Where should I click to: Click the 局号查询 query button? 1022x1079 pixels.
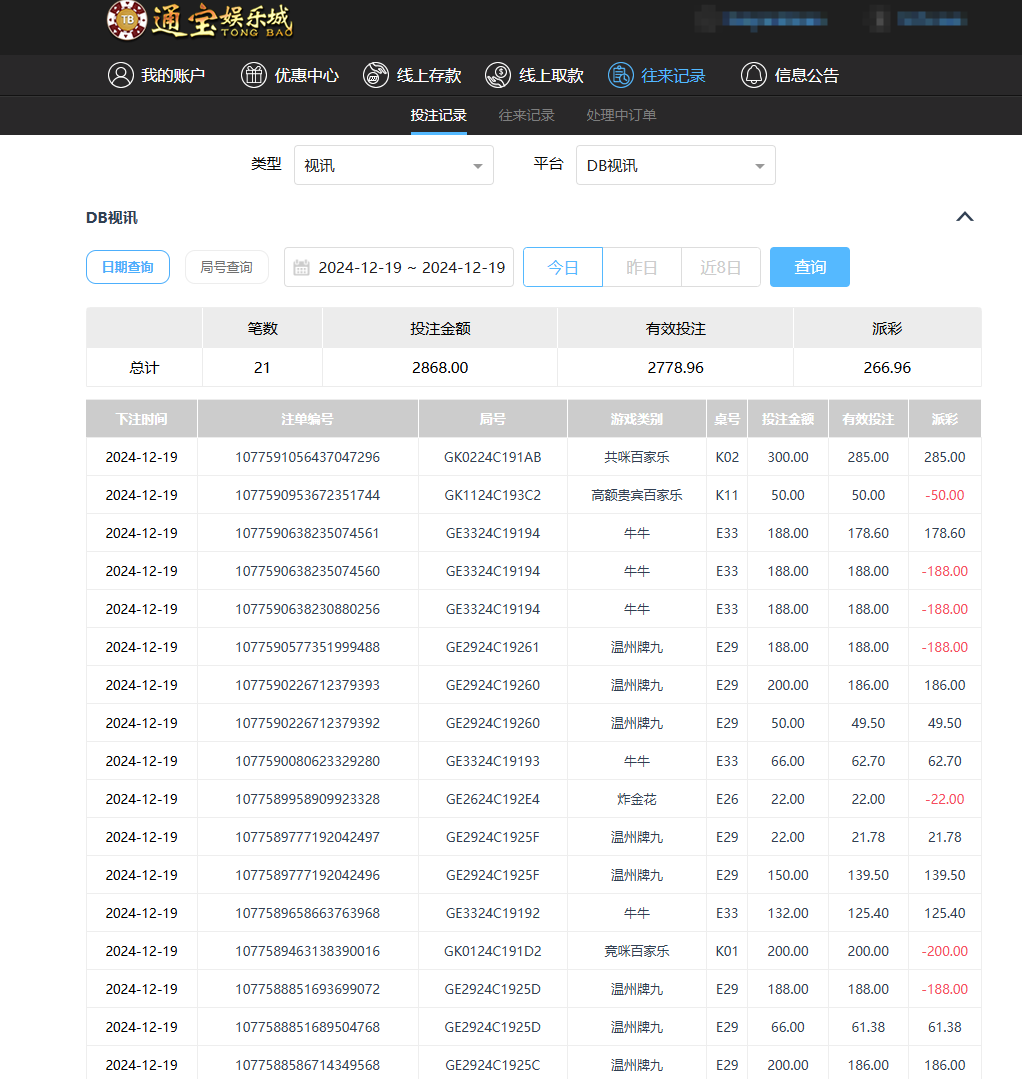point(227,267)
